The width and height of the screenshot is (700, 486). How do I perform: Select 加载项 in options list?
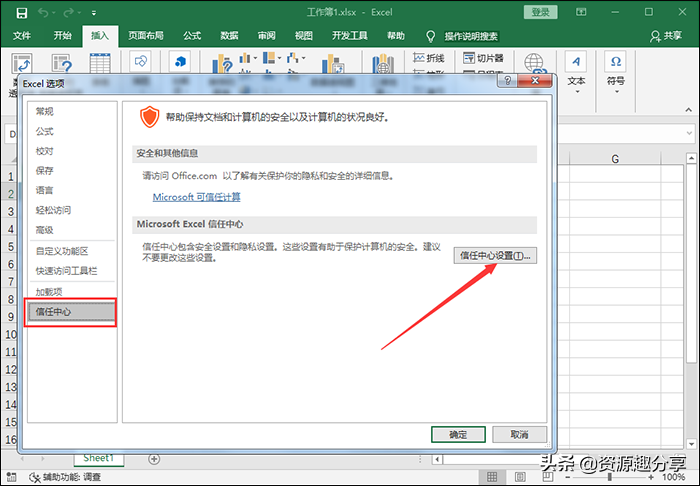(49, 292)
